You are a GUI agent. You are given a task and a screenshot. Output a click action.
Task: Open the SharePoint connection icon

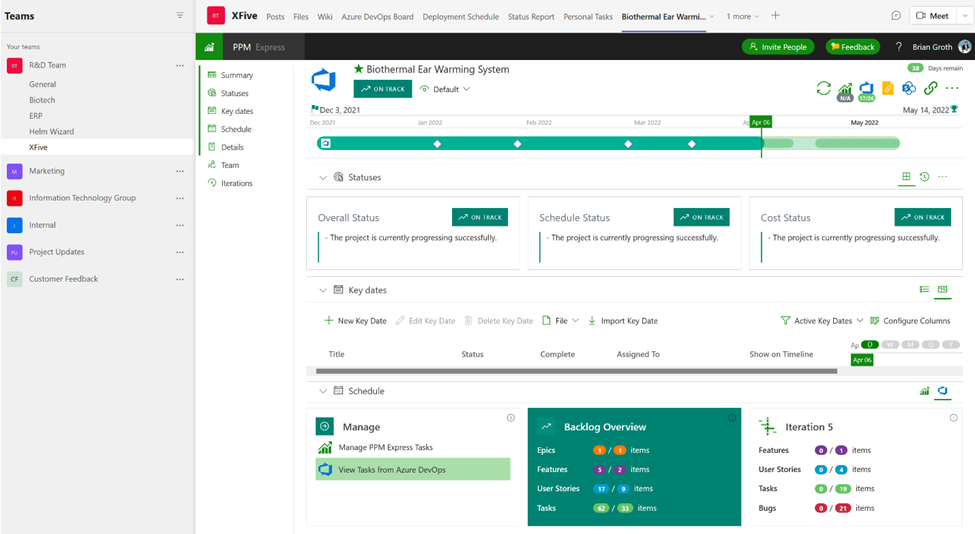pos(909,88)
